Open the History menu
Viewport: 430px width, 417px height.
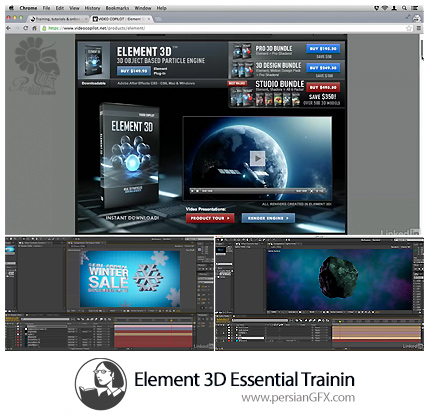[x=92, y=8]
